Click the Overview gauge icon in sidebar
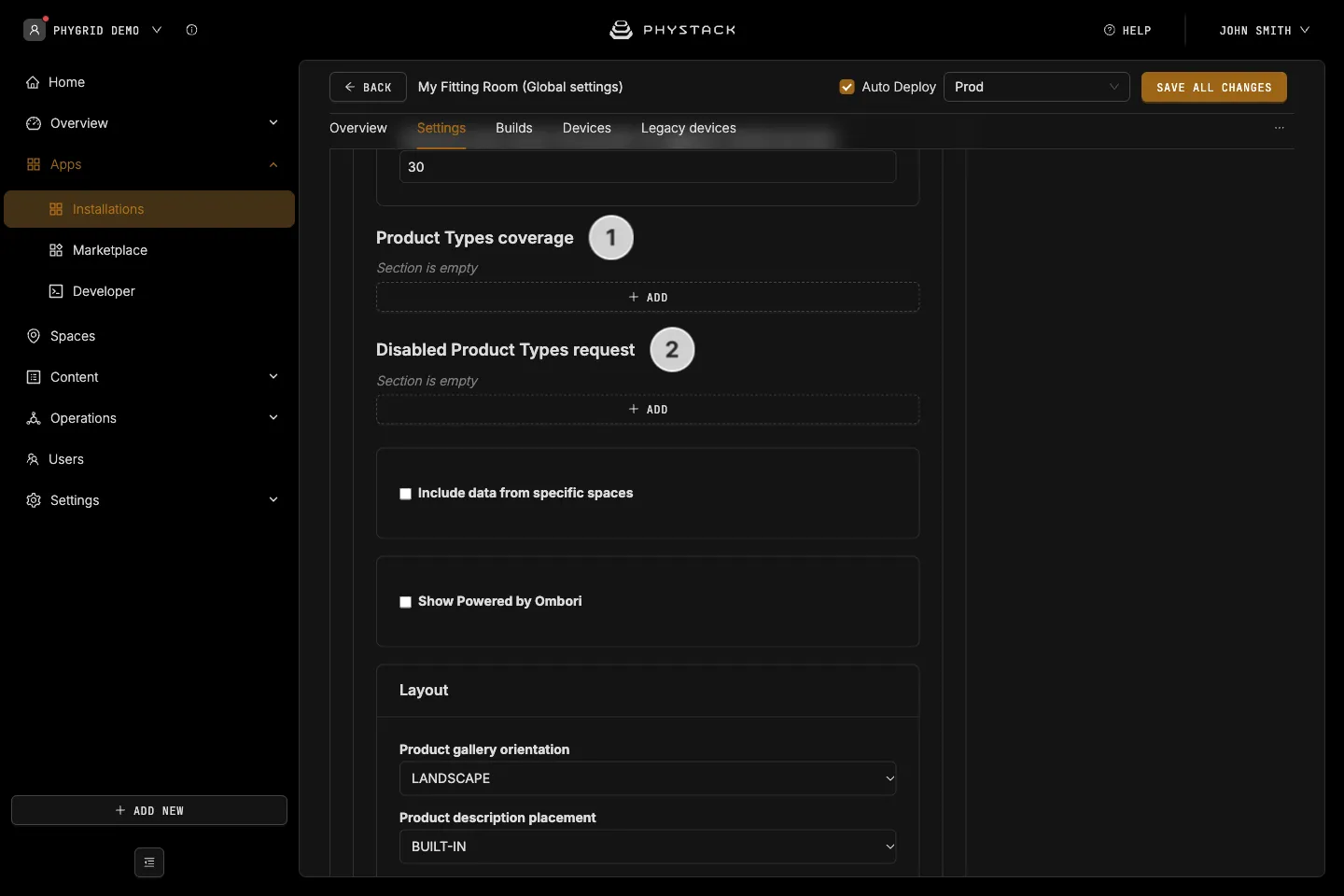The height and width of the screenshot is (896, 1344). [34, 123]
